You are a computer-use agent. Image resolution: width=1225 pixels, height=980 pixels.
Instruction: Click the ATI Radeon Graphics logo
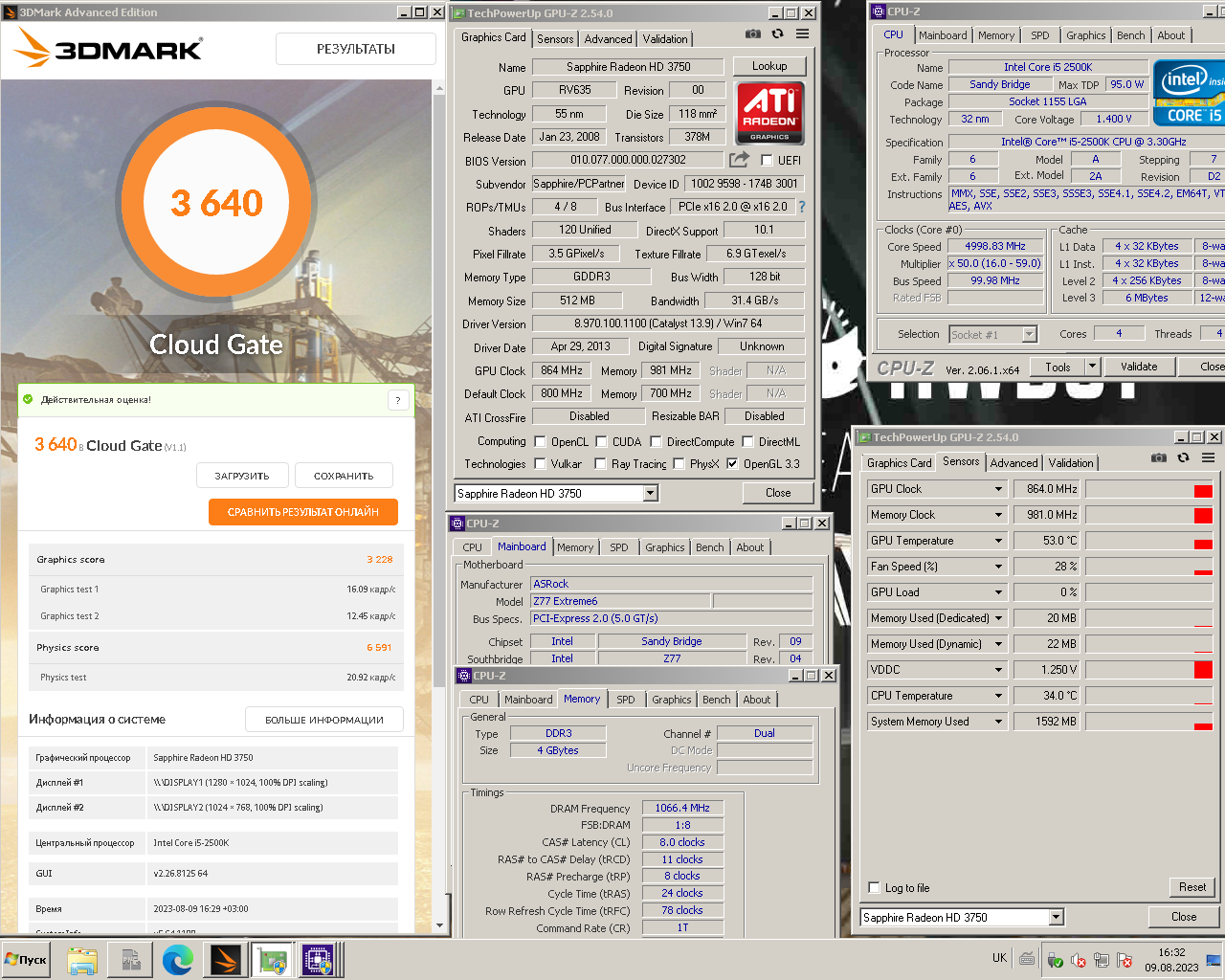click(x=769, y=112)
